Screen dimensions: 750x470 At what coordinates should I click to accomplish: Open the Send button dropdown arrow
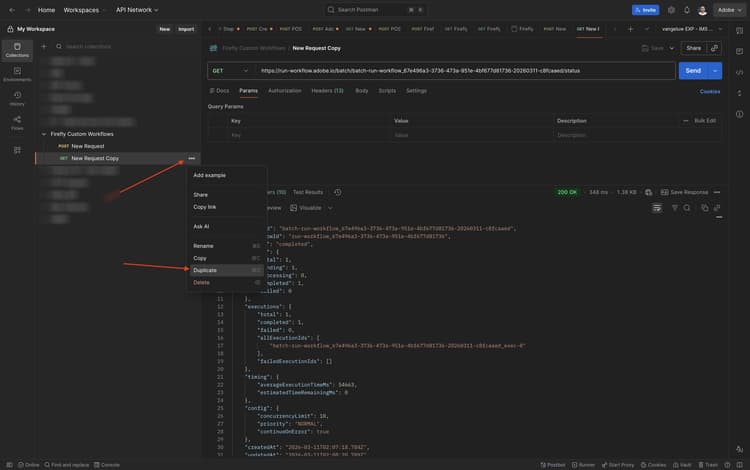715,71
